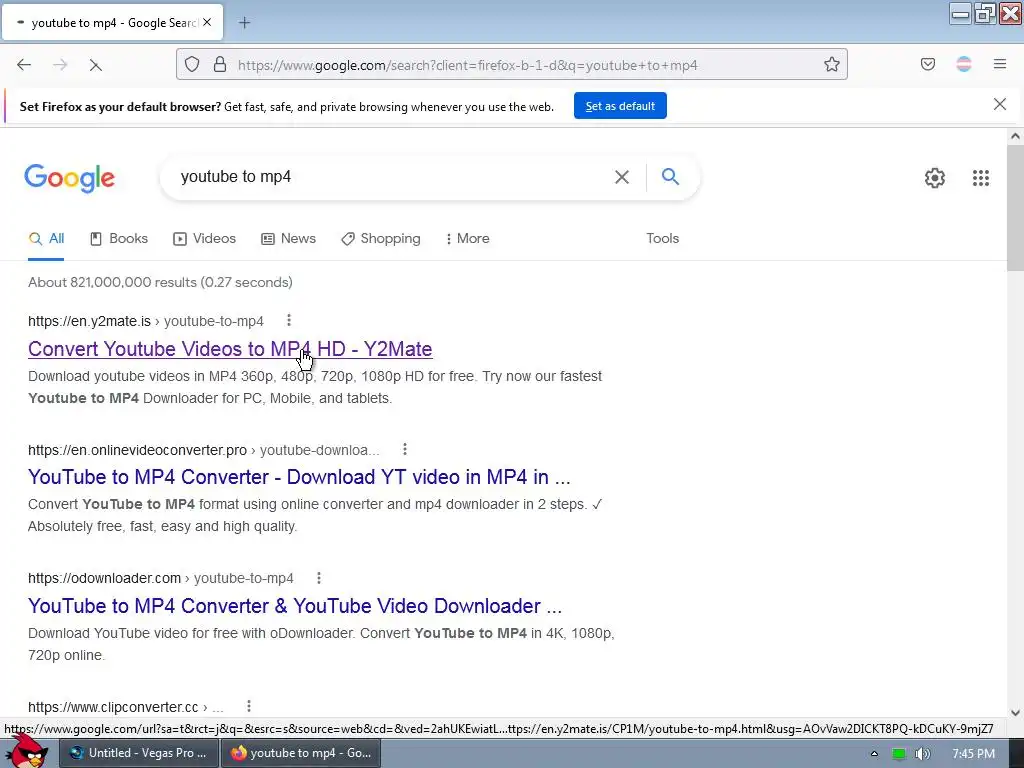Close the youtube to mp4 tab
The image size is (1024, 768).
[207, 22]
